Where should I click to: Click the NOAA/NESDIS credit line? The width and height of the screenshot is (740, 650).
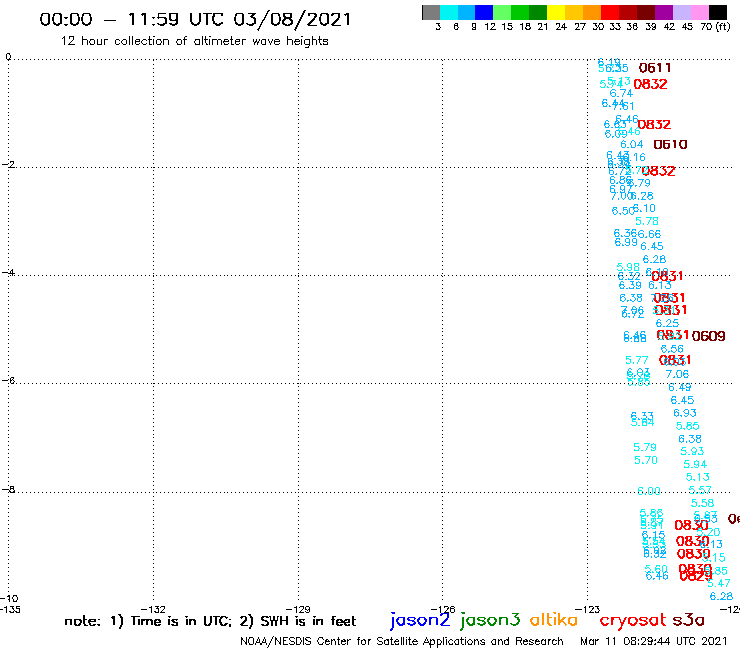tap(402, 641)
